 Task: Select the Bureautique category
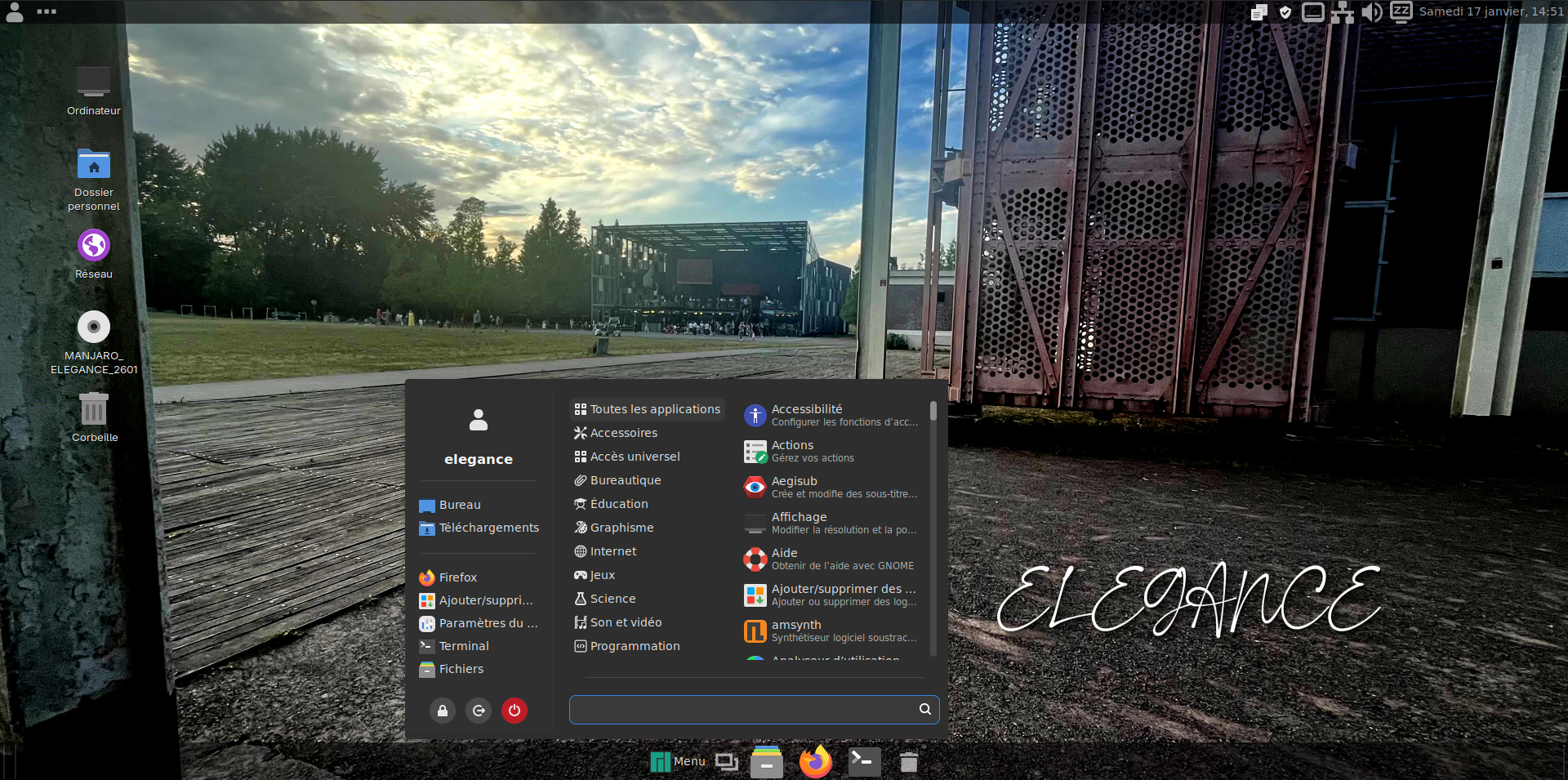[625, 479]
